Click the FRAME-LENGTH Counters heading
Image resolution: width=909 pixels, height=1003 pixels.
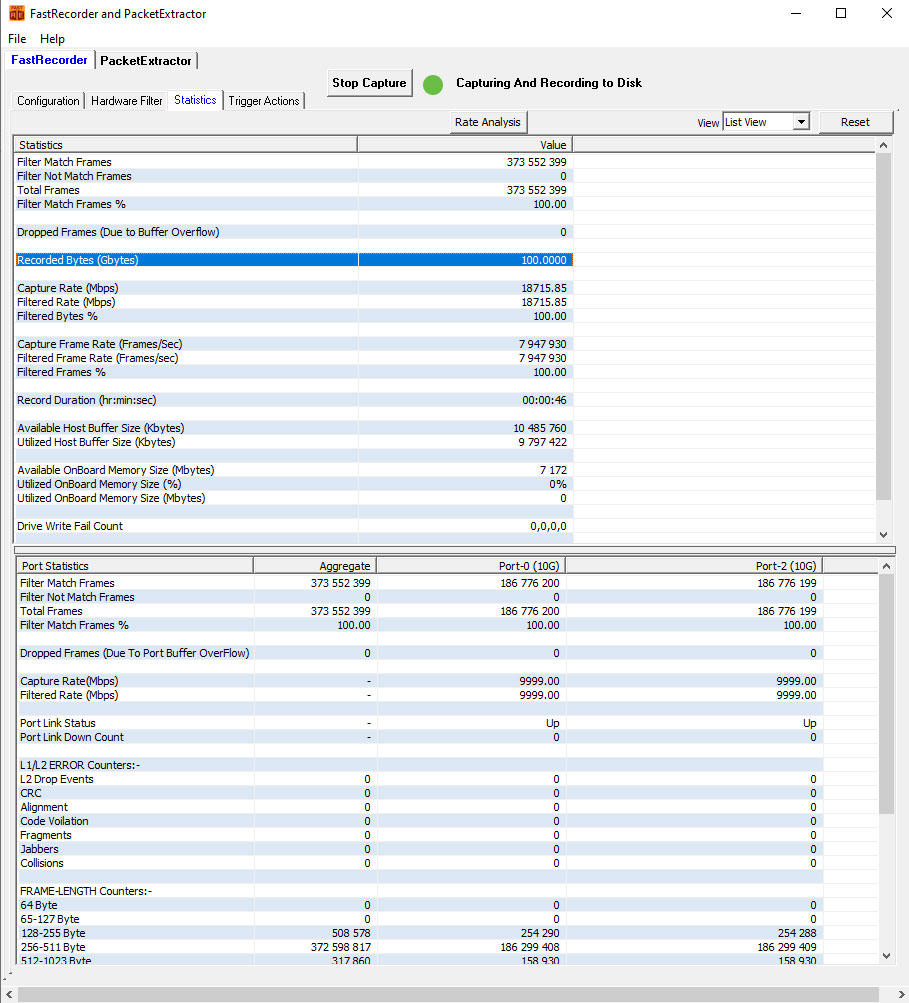coord(86,891)
